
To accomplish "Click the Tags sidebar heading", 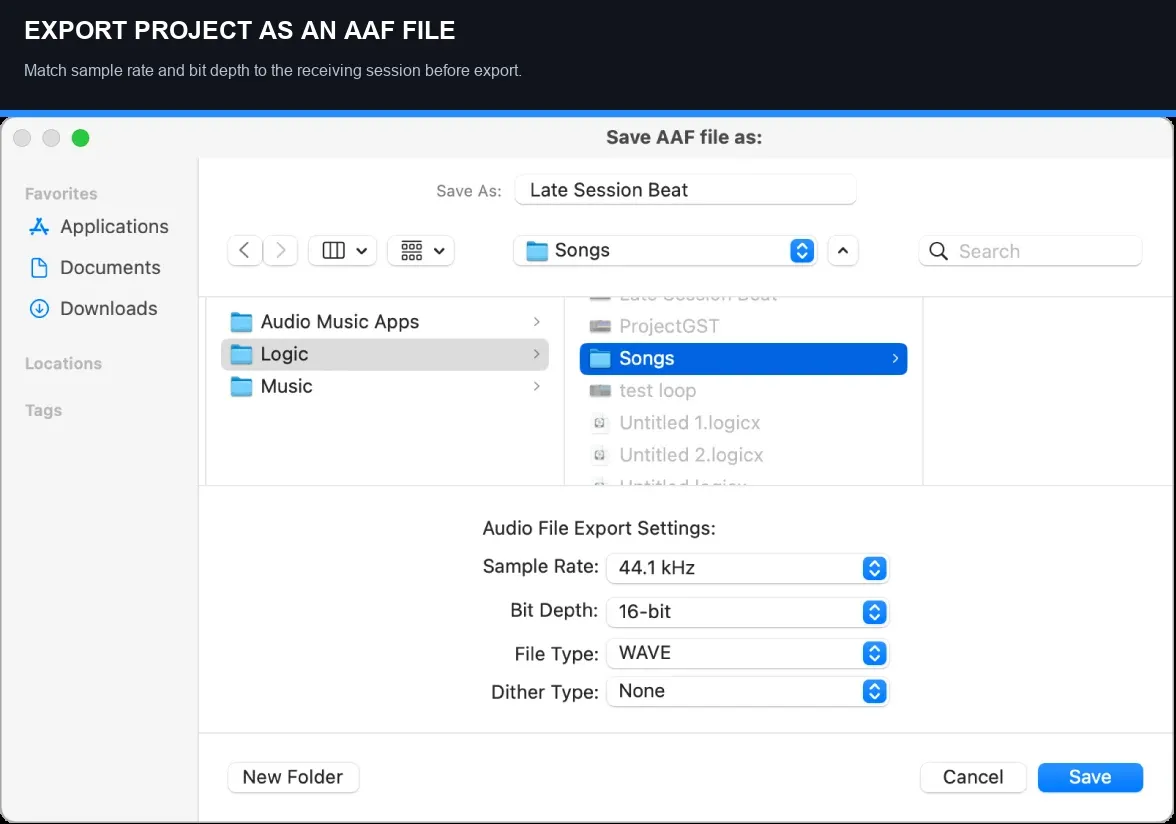I will (x=44, y=410).
